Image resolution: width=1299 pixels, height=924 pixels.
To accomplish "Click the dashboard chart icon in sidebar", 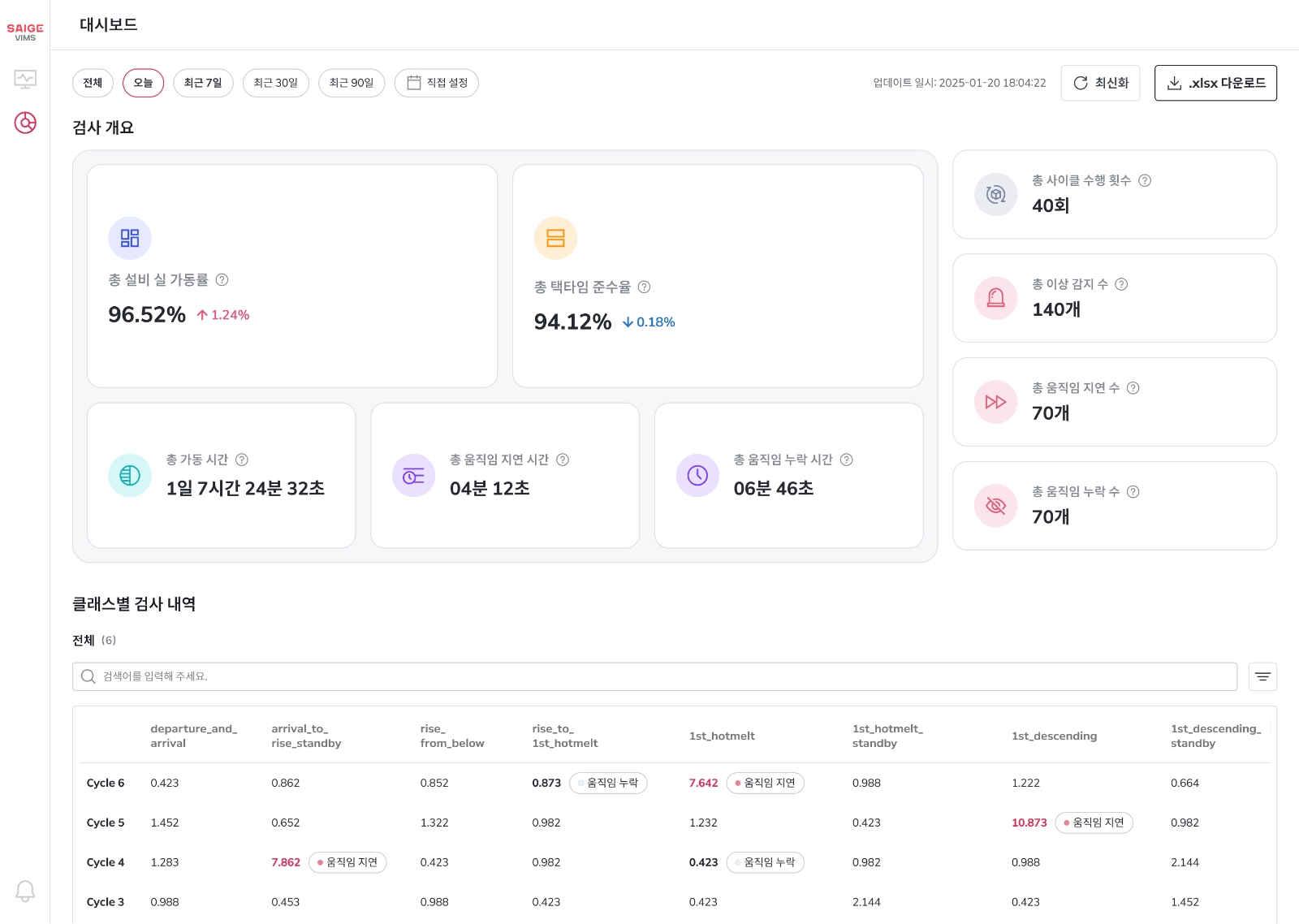I will [x=25, y=123].
